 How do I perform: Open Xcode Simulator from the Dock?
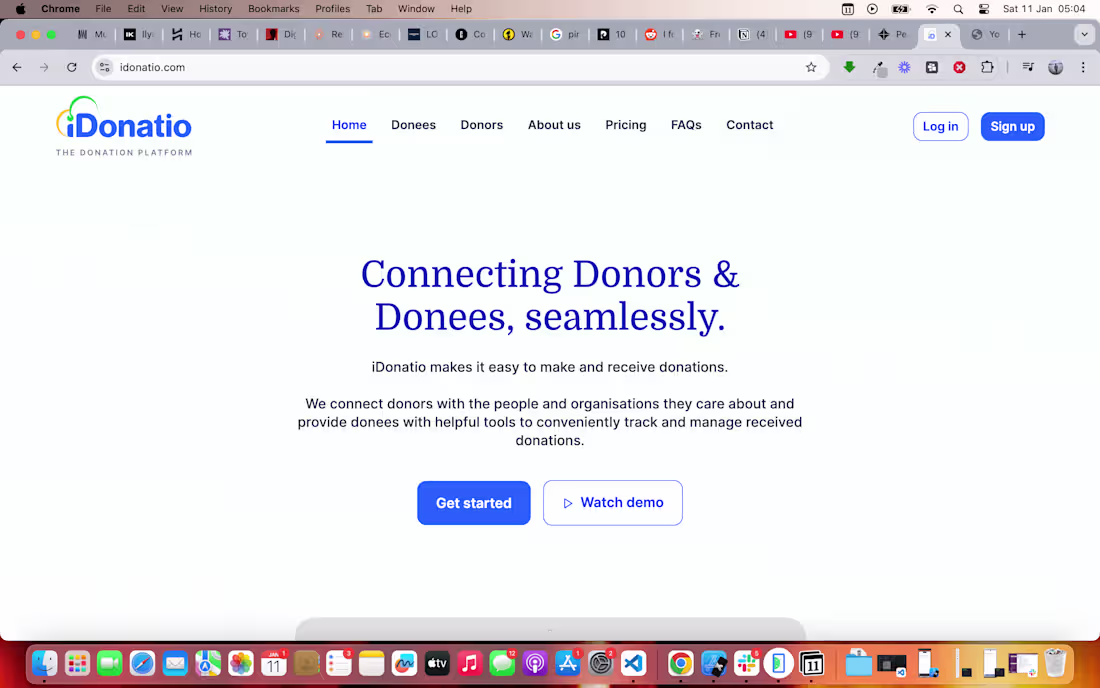point(713,663)
